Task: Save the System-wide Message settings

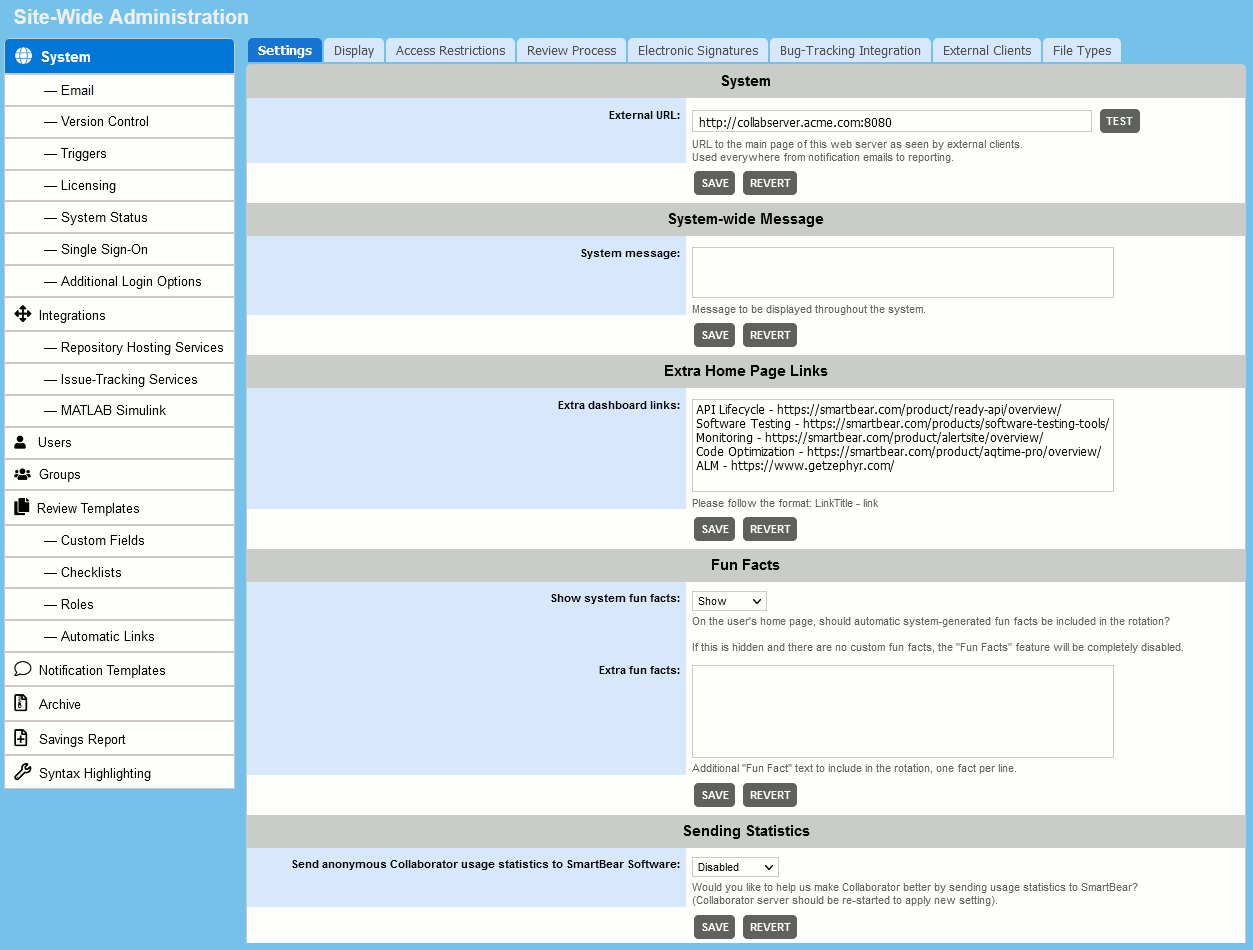Action: (714, 334)
